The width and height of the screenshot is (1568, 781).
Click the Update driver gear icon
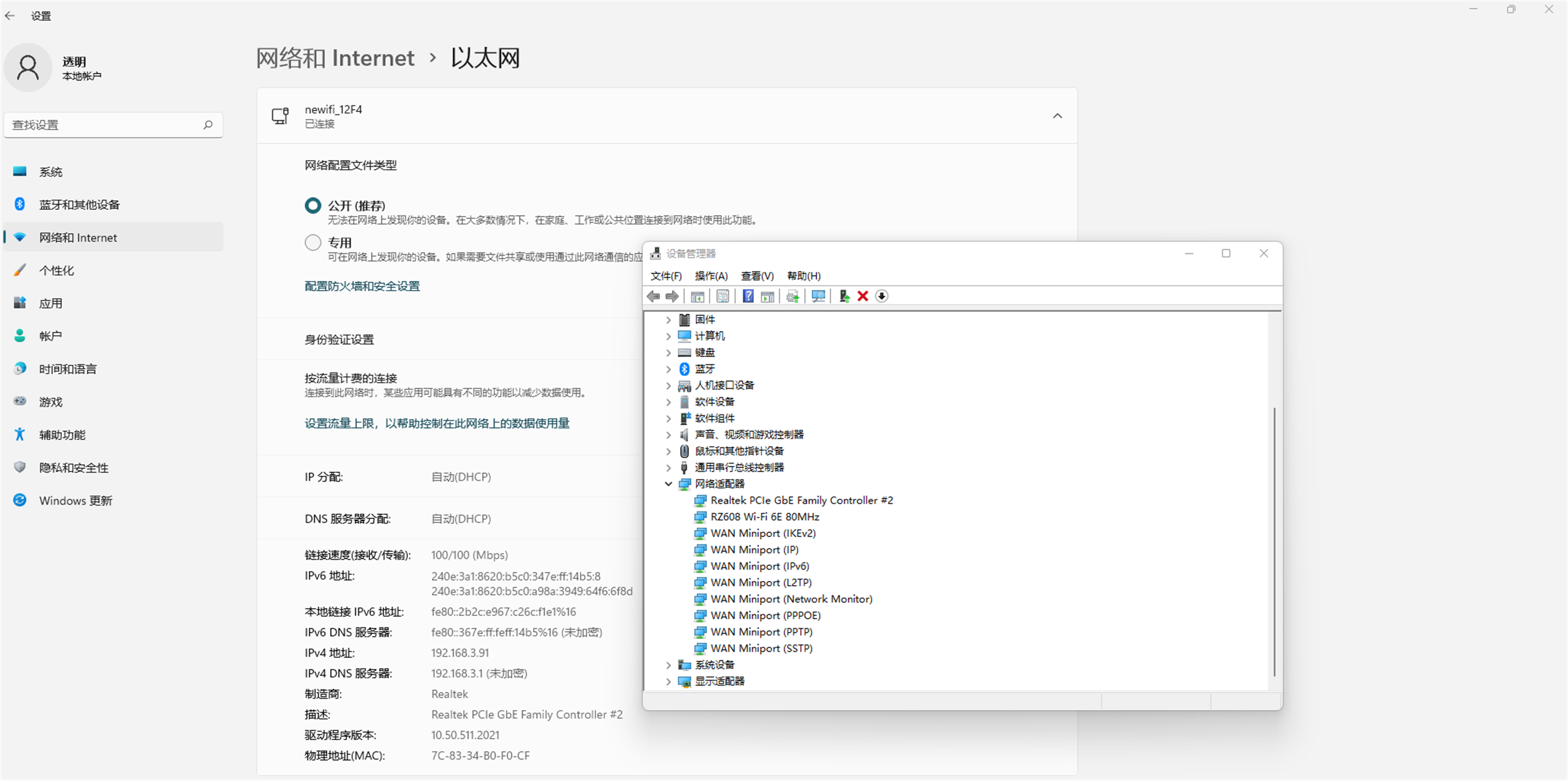pyautogui.click(x=793, y=296)
